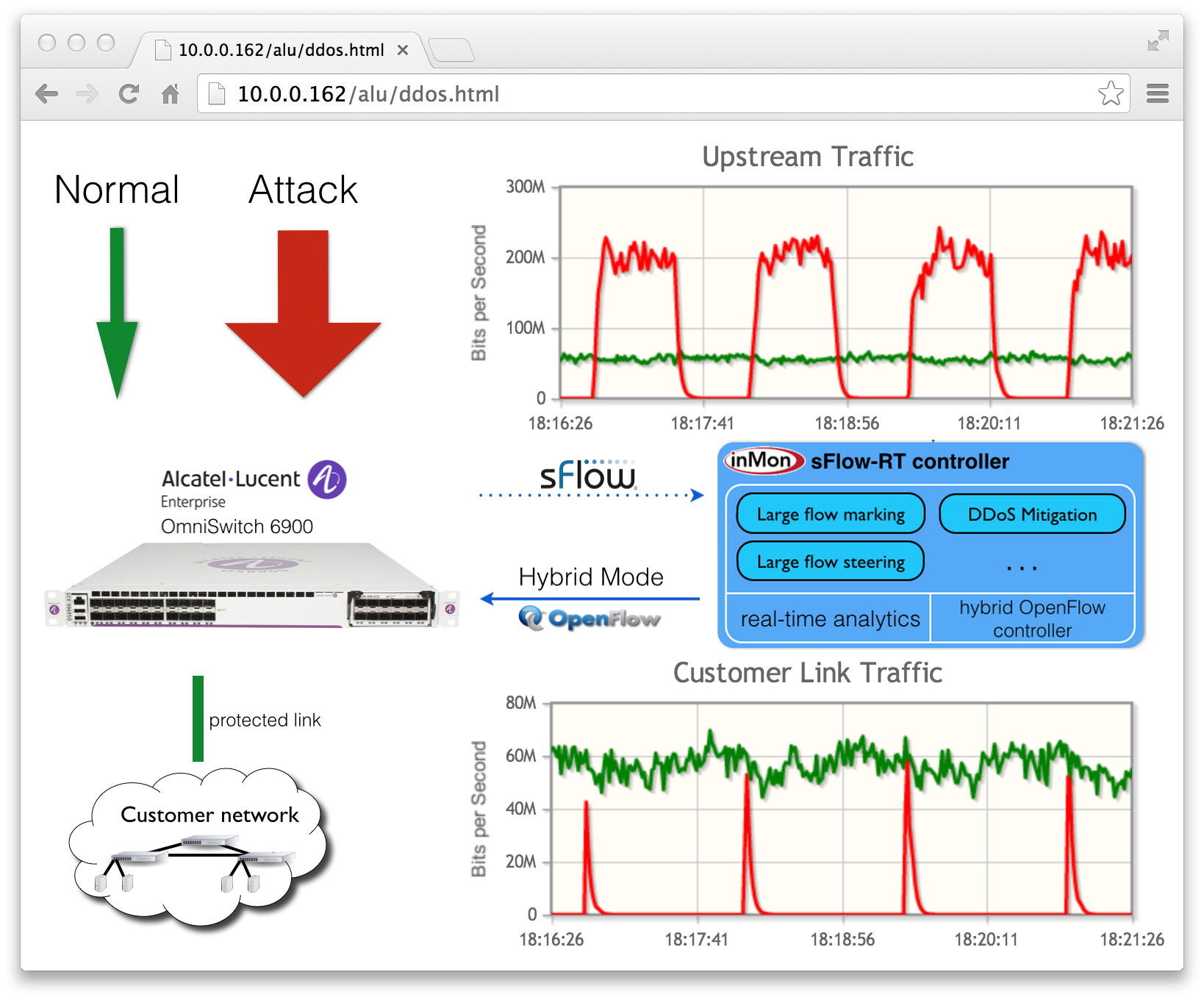Open a new tab next to the current tab

point(453,50)
